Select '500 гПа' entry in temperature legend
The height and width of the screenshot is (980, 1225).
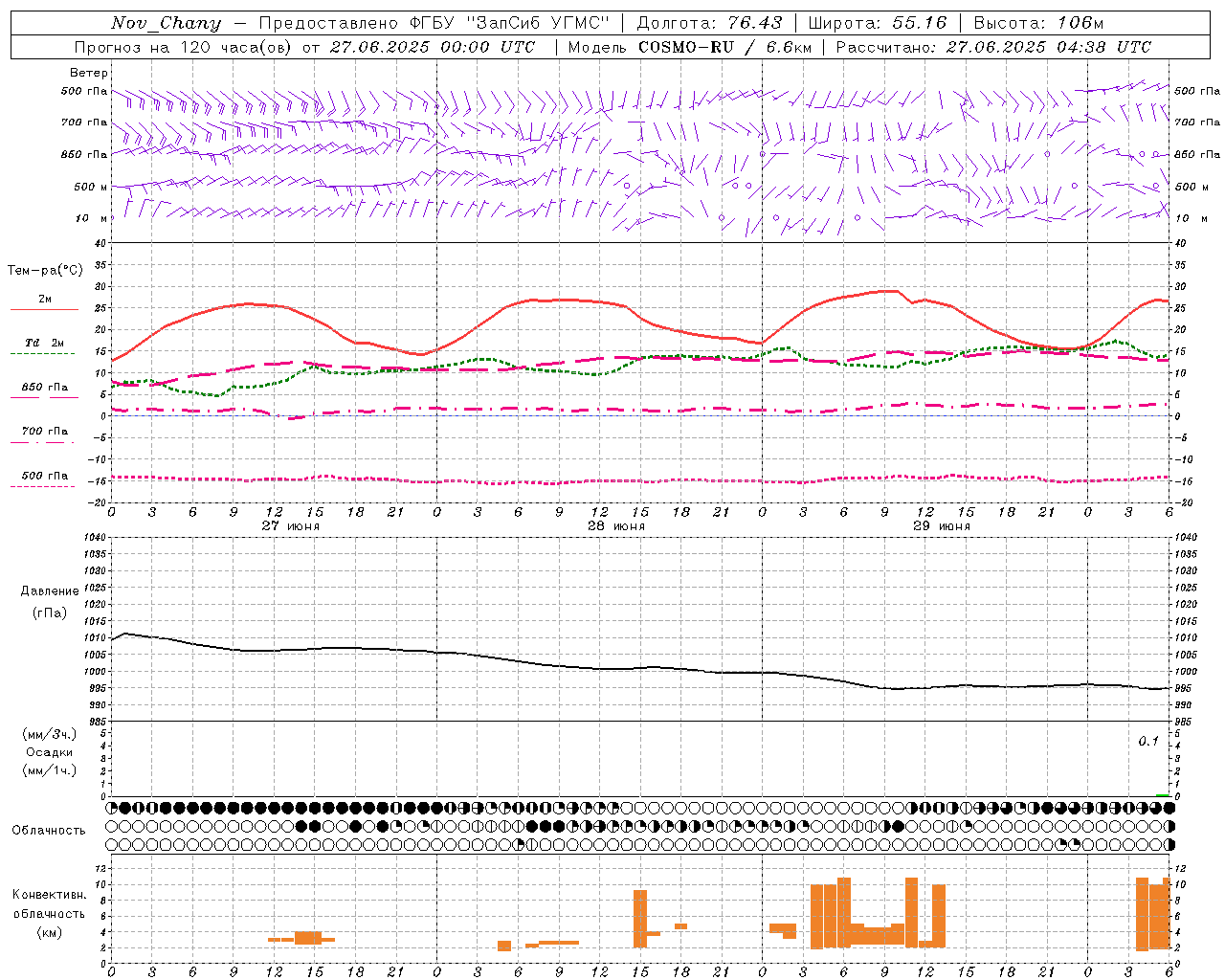click(45, 475)
